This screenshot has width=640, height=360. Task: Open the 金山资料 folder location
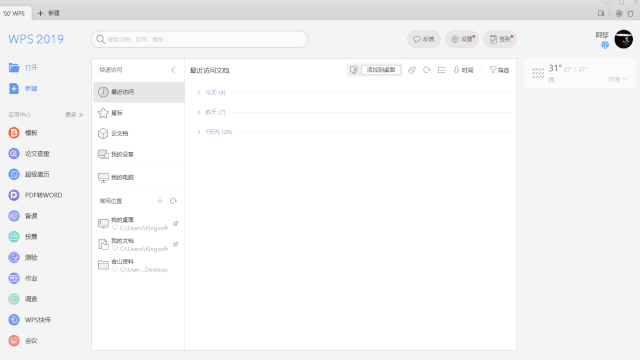coord(138,265)
